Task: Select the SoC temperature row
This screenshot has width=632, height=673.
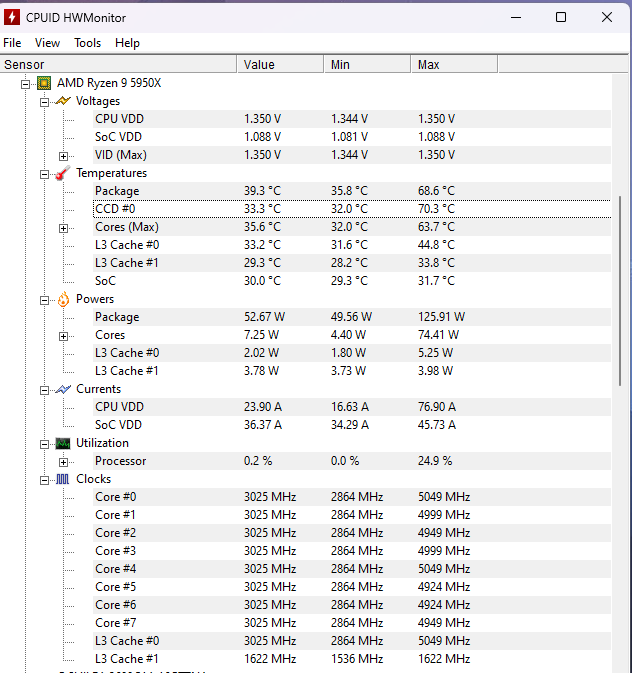Action: pyautogui.click(x=352, y=281)
